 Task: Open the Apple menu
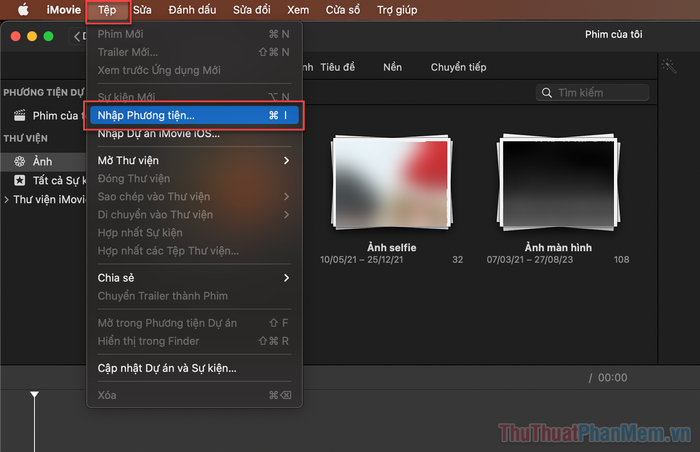[23, 9]
